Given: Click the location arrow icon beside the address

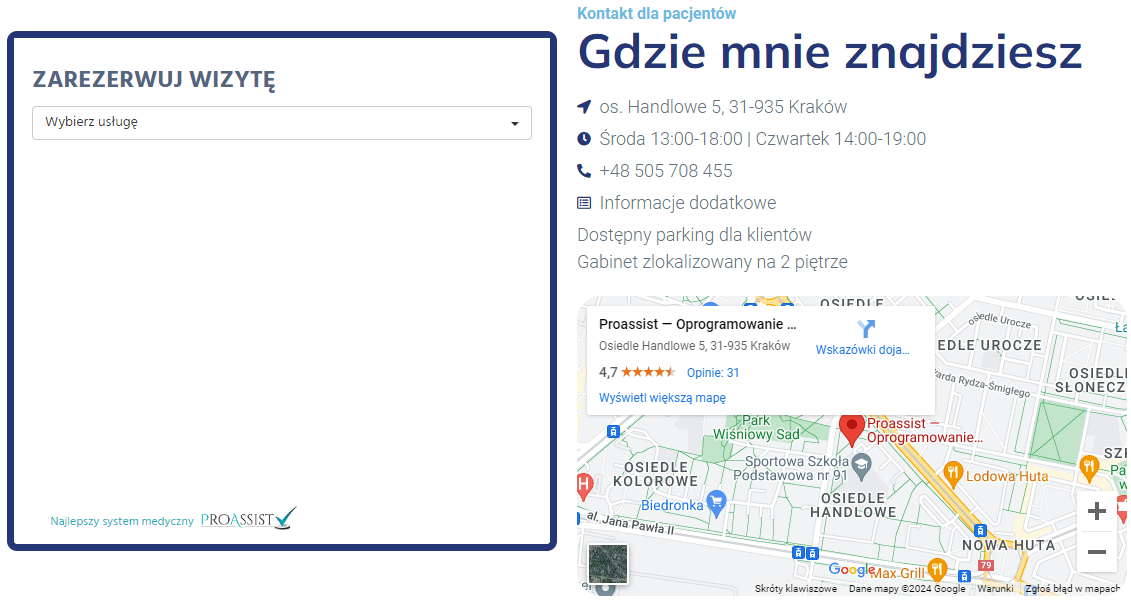Looking at the screenshot, I should point(584,107).
